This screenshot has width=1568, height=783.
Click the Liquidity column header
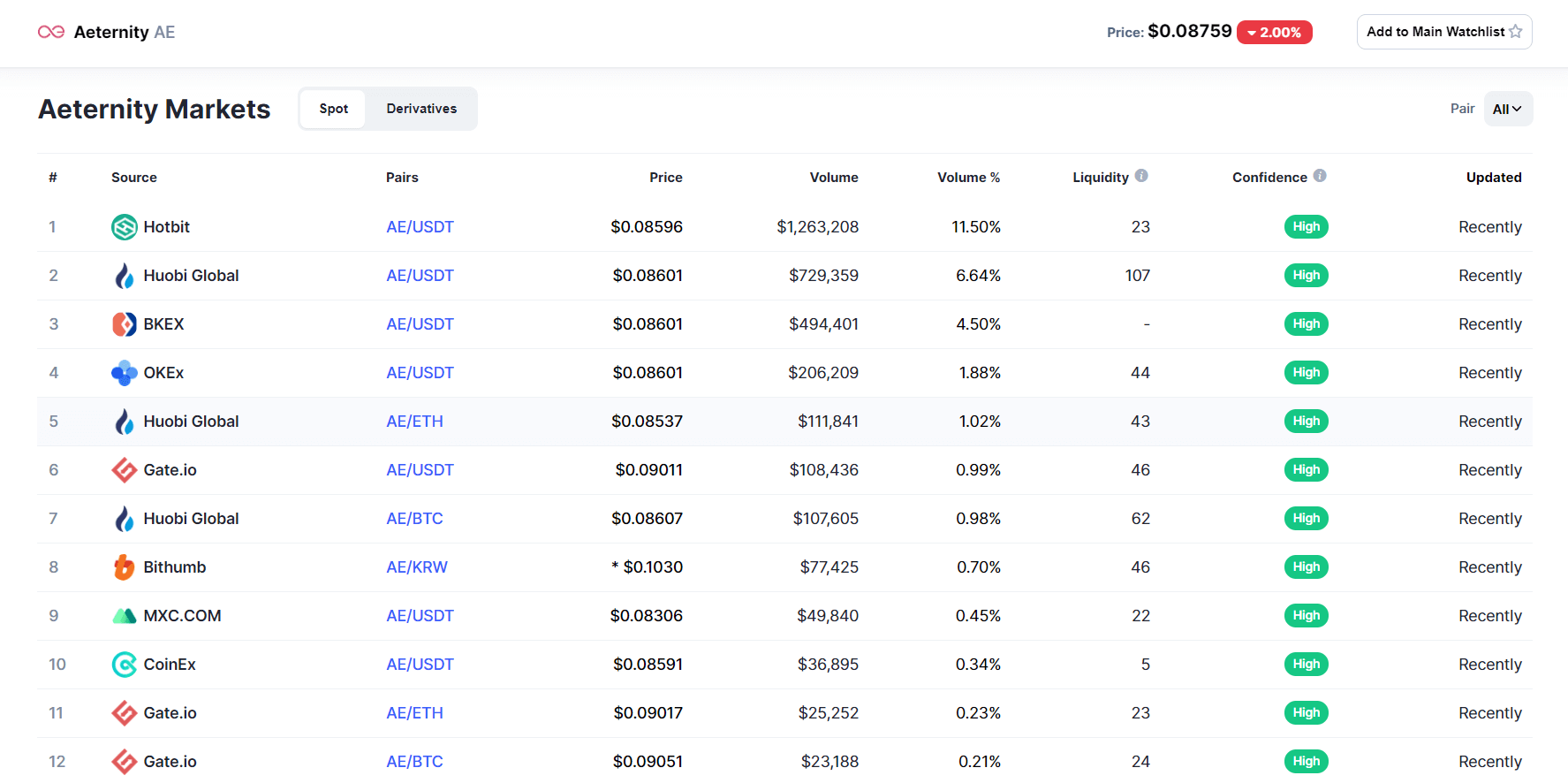tap(1101, 178)
